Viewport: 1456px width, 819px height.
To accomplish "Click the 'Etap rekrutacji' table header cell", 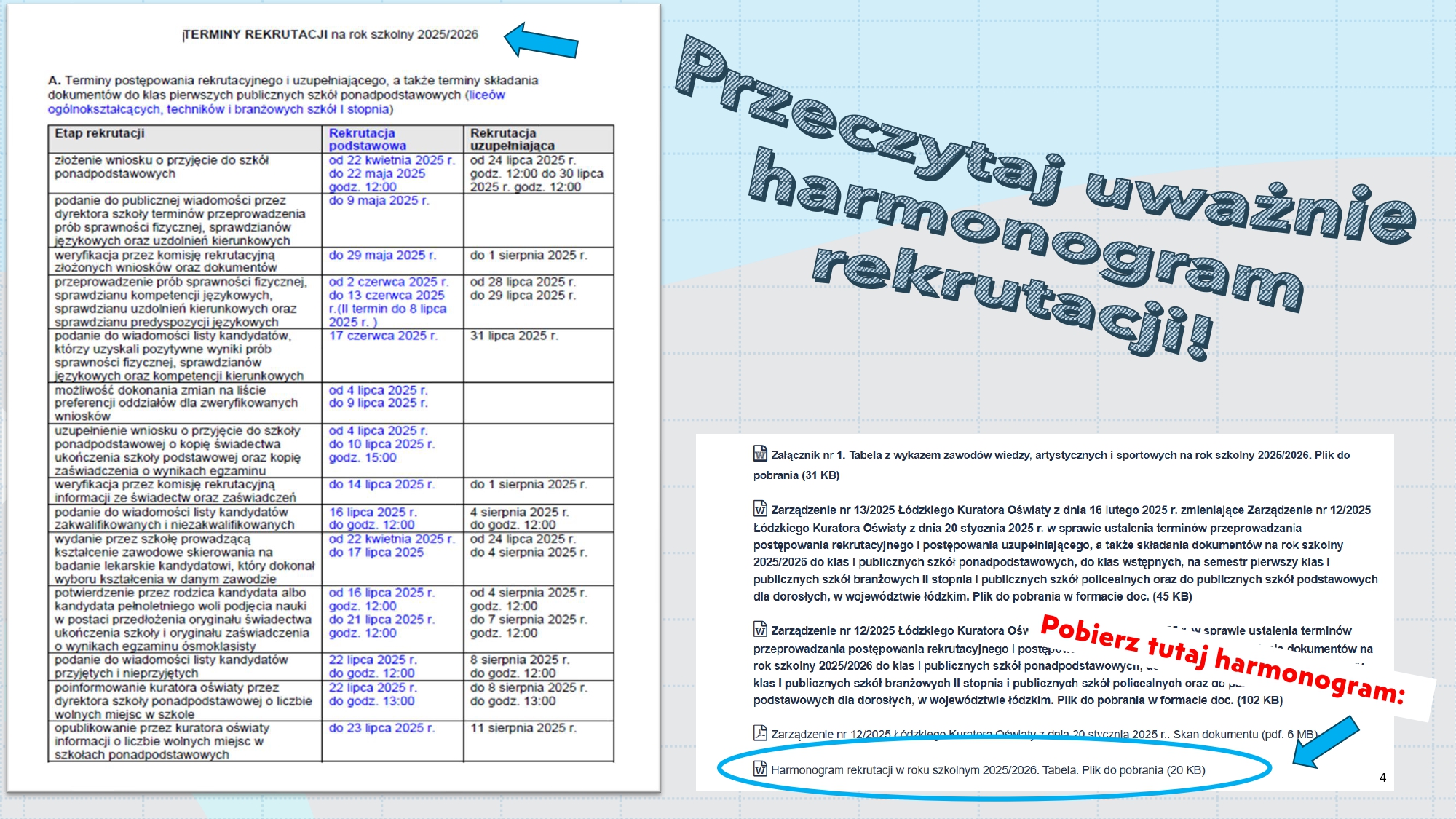I will (185, 139).
